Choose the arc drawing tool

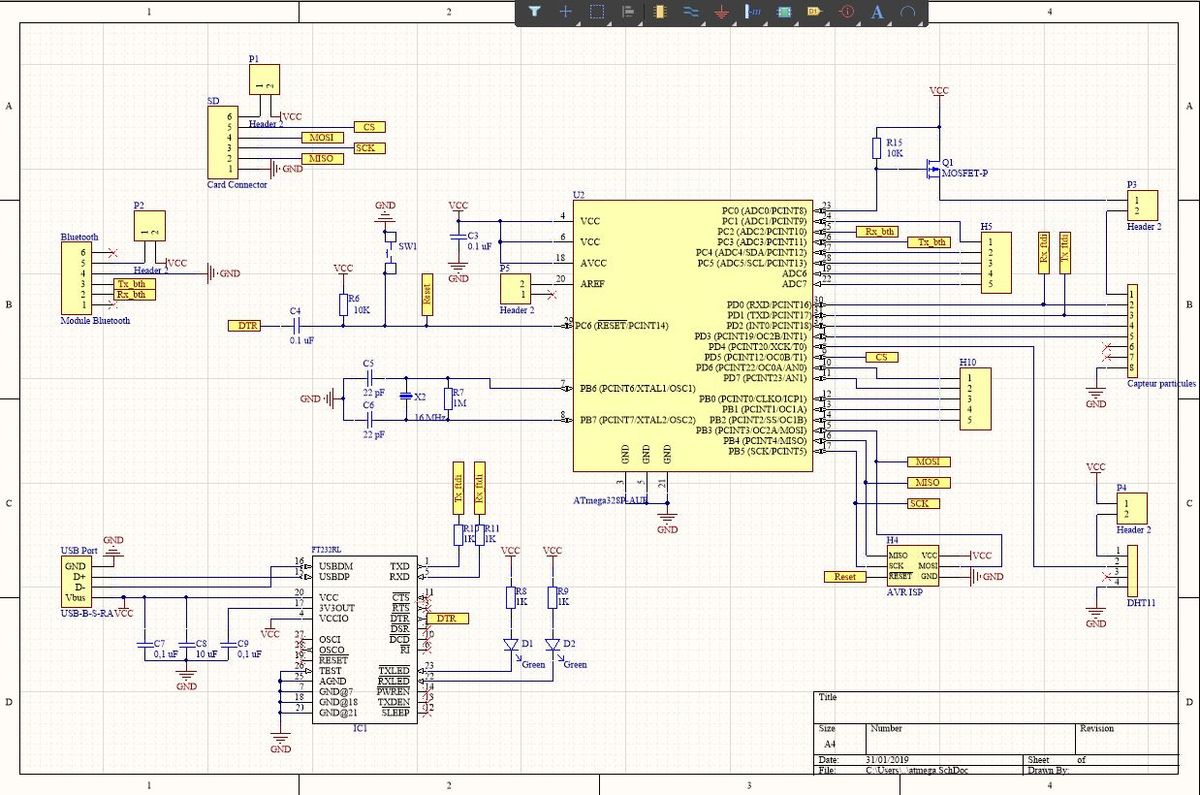tap(908, 12)
